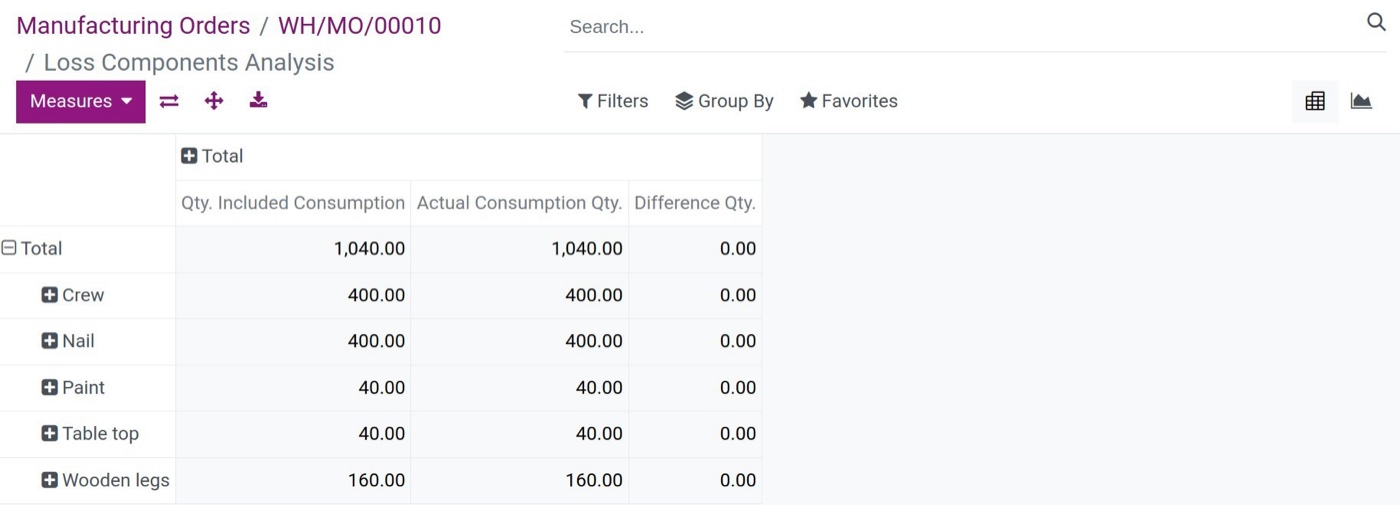
Task: Click Nail actual consumption 400.00 cell
Action: tap(520, 341)
